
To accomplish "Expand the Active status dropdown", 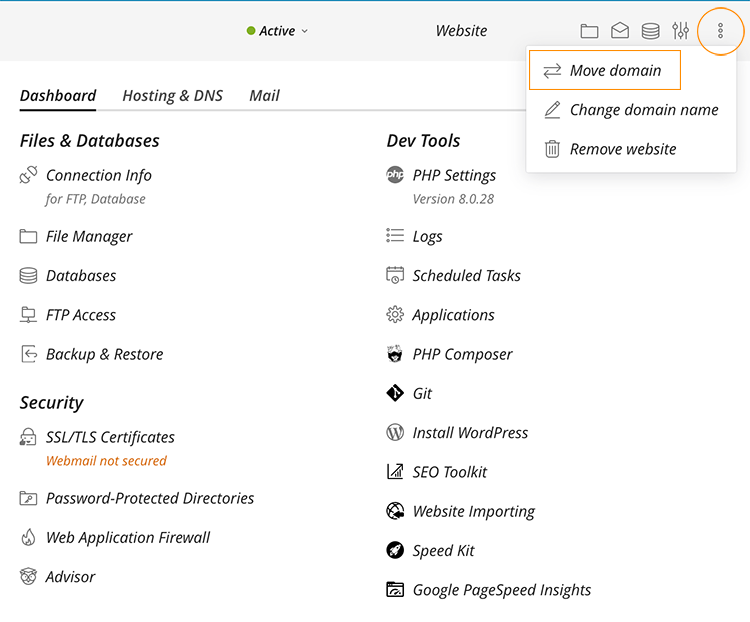I will click(278, 31).
